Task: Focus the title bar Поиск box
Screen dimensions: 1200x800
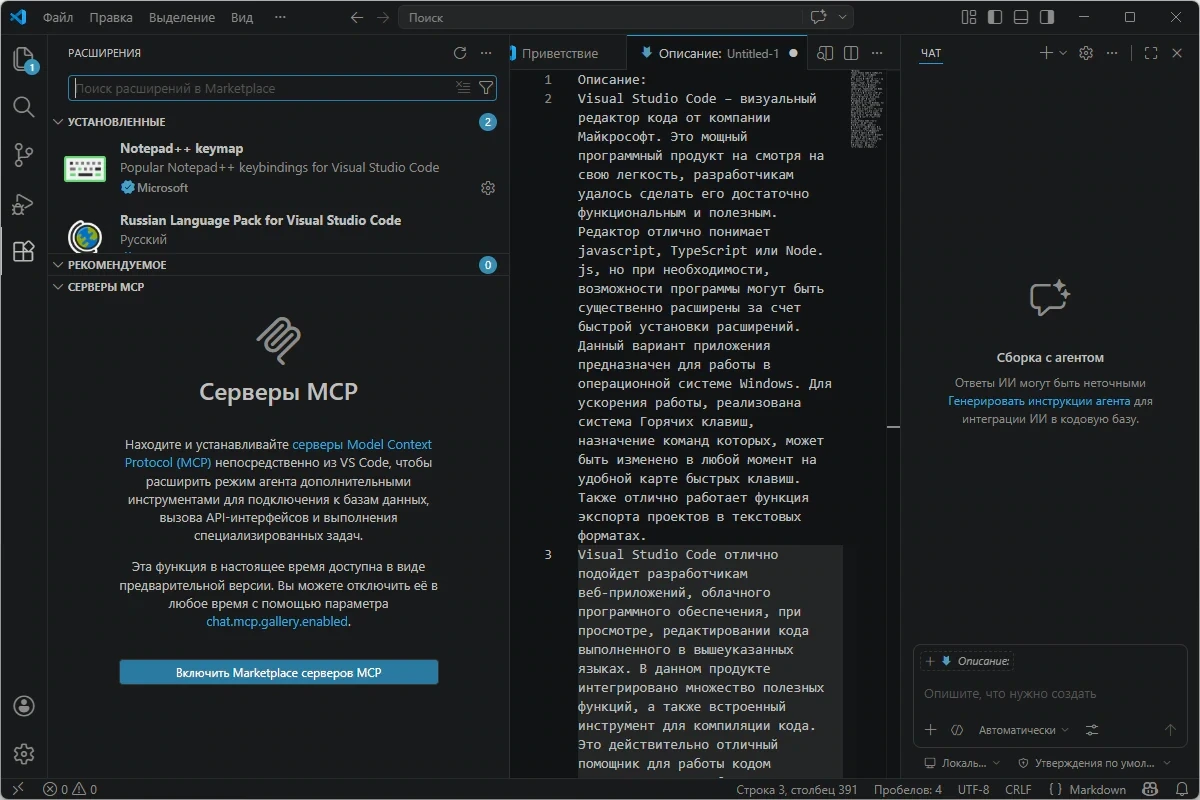Action: tap(600, 17)
